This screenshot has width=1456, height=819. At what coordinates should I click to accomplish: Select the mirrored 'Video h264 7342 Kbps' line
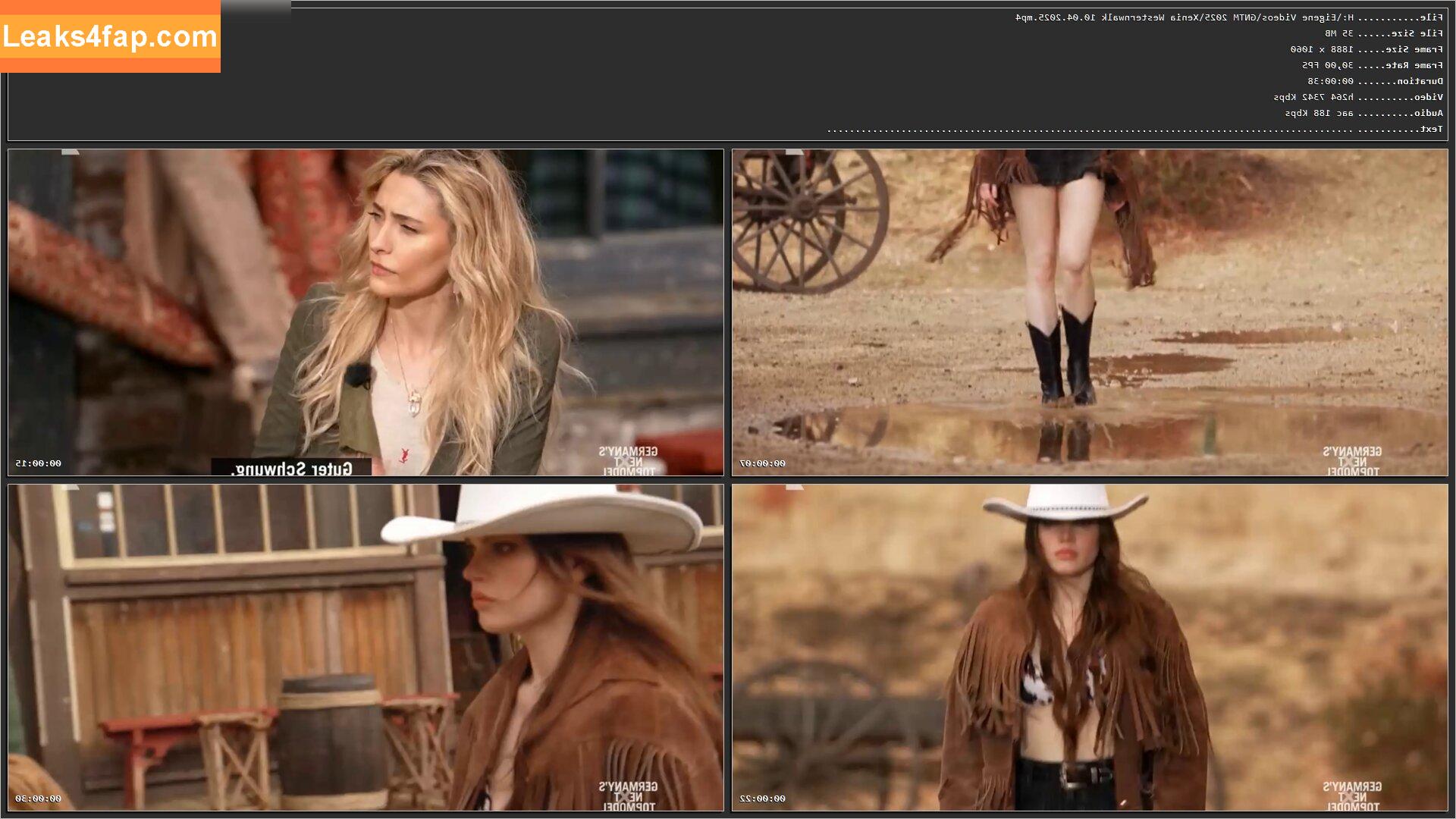pos(1358,97)
